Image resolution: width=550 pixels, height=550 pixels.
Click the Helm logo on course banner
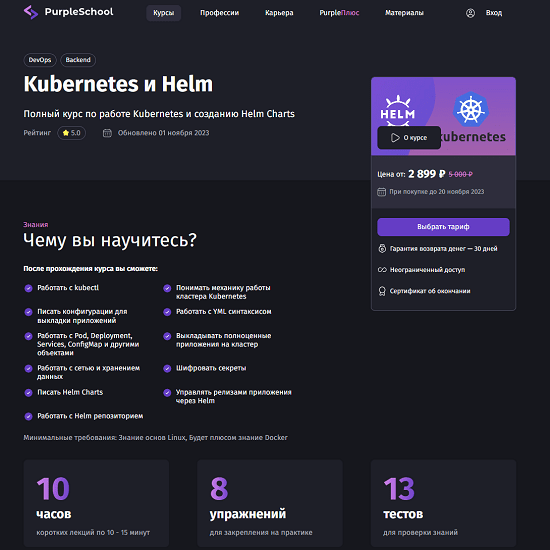click(397, 112)
